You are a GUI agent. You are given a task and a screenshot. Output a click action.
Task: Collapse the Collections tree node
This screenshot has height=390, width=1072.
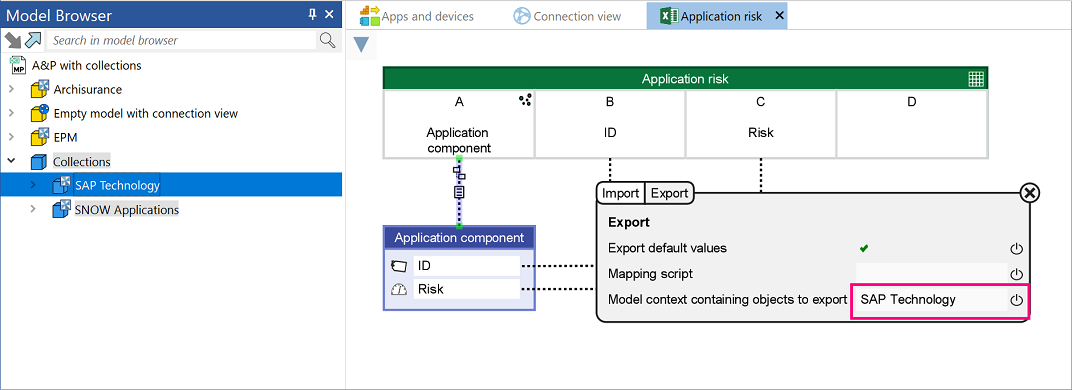coord(11,161)
